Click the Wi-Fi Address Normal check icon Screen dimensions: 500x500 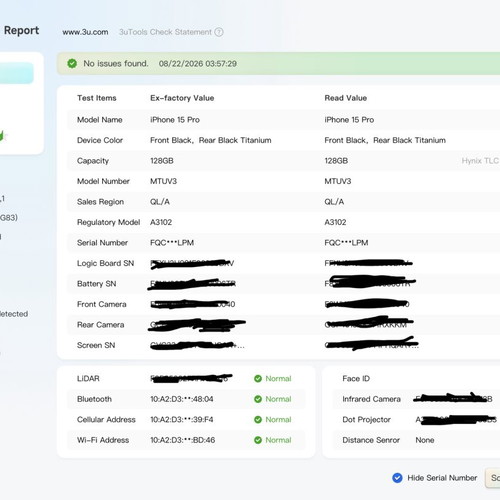pos(258,440)
